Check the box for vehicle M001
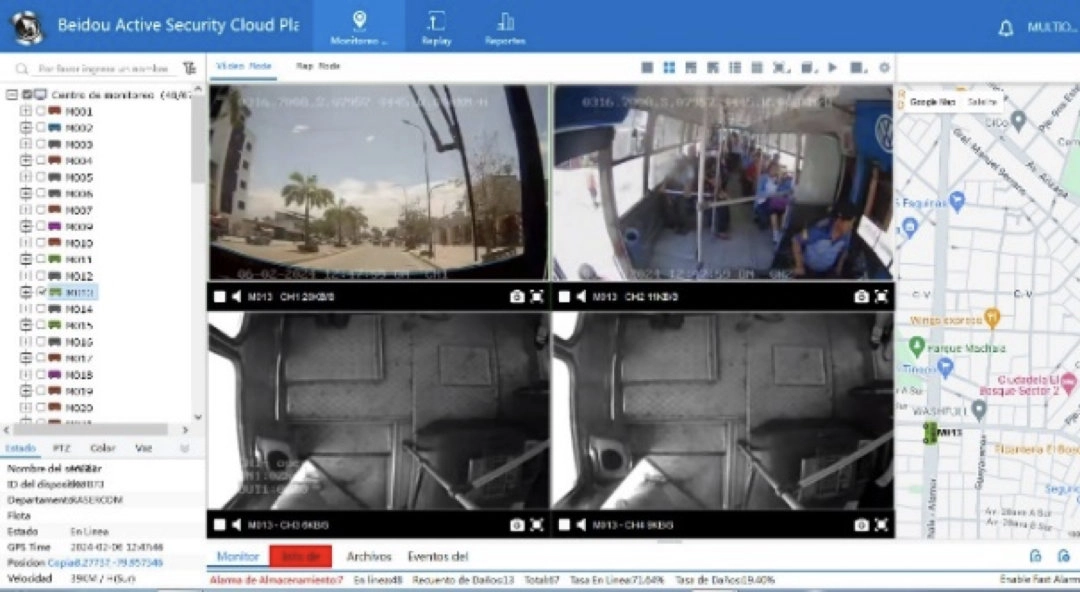Viewport: 1080px width, 592px height. click(x=41, y=111)
